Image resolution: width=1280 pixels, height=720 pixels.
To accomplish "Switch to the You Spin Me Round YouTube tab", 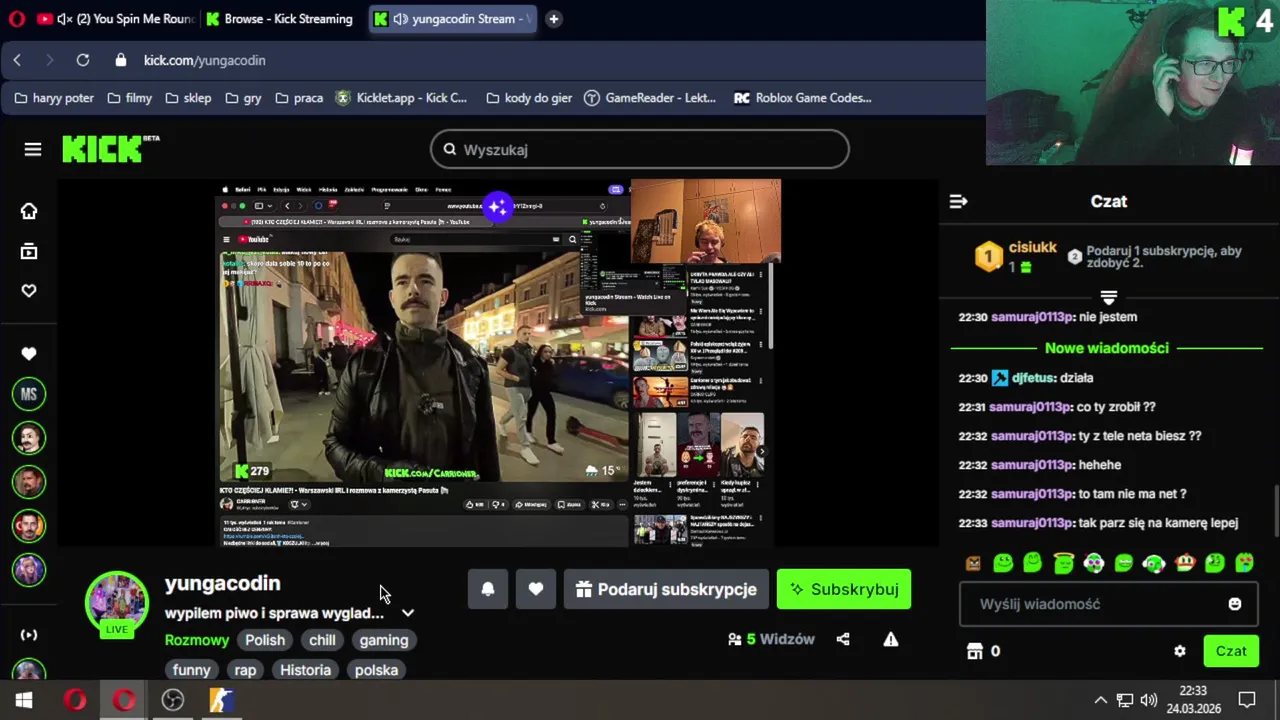I will [x=115, y=19].
